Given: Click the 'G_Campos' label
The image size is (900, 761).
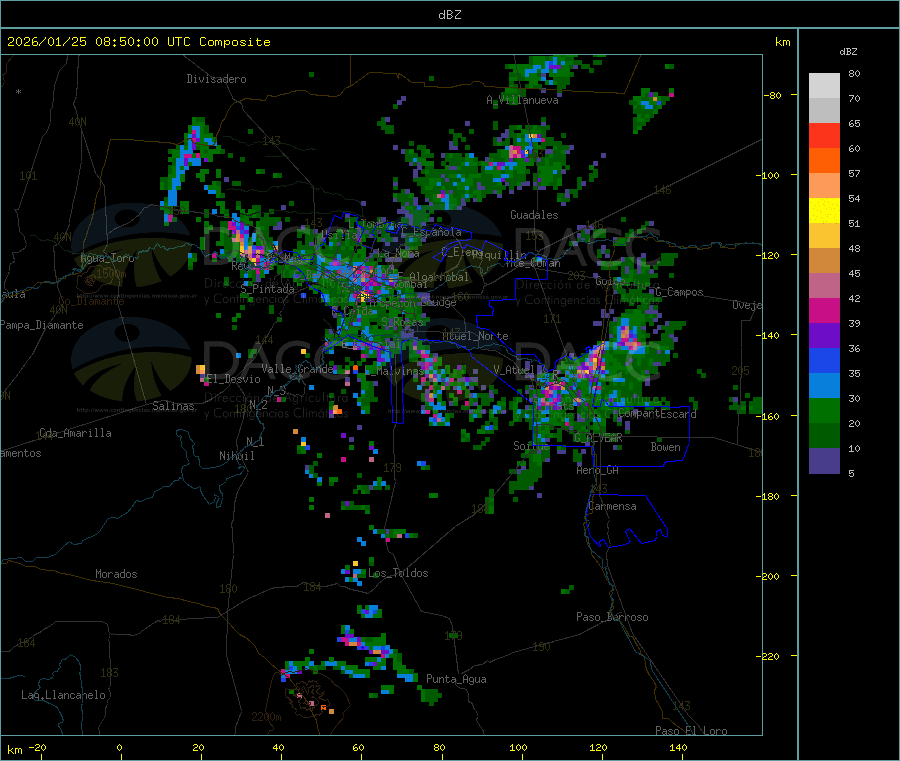Looking at the screenshot, I should pos(679,292).
